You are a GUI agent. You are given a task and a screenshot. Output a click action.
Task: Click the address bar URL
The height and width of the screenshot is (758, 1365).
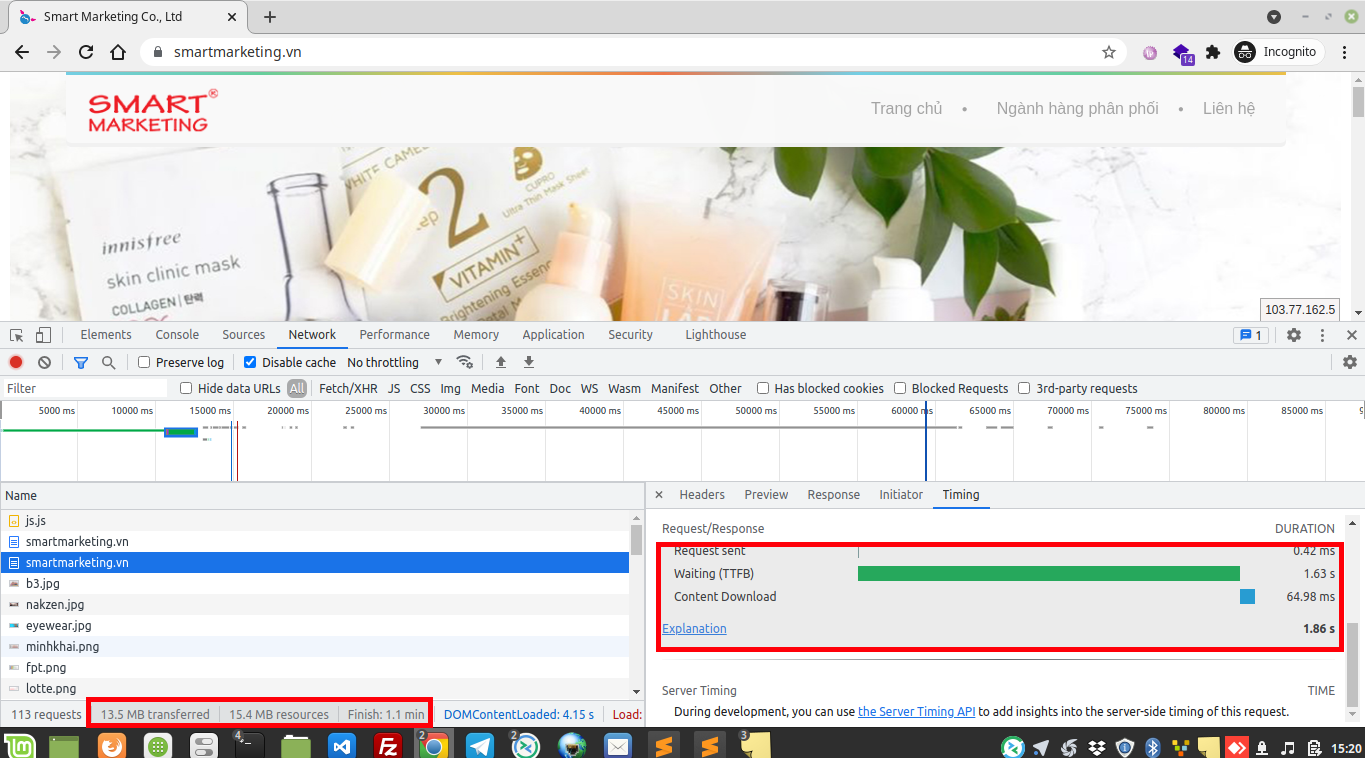tap(237, 52)
